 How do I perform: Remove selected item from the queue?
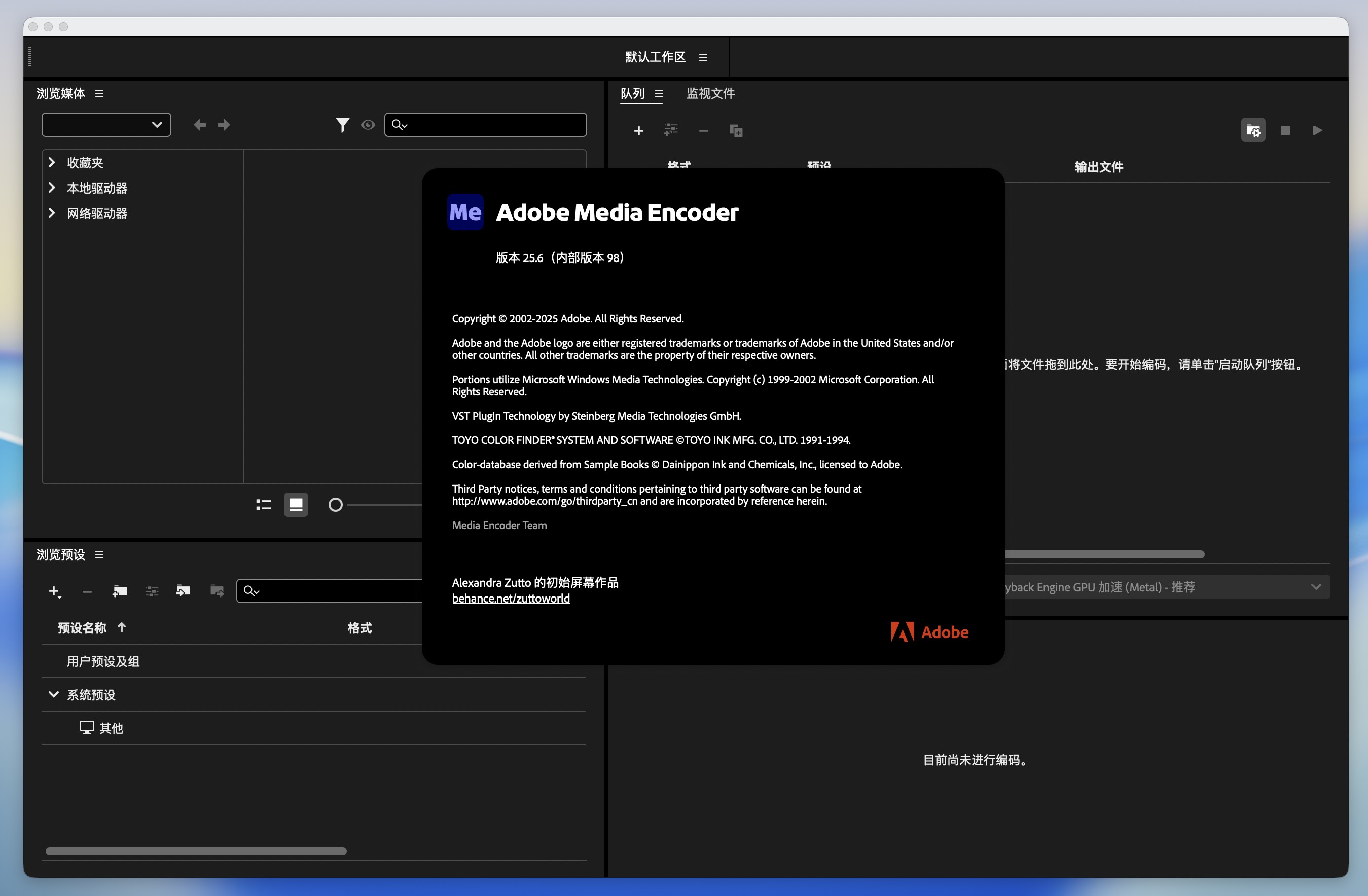(x=703, y=130)
